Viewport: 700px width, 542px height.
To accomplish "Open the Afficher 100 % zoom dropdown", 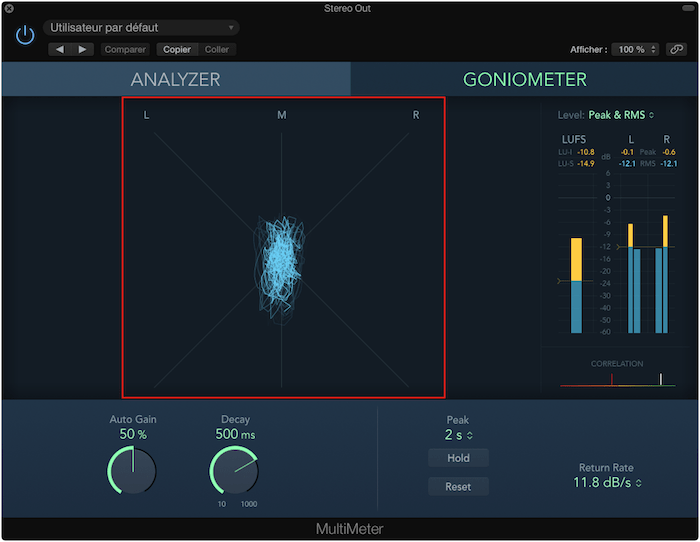I will [x=636, y=49].
